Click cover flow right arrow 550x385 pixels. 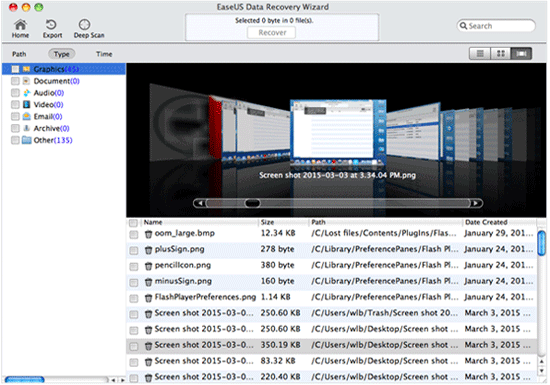[x=476, y=203]
